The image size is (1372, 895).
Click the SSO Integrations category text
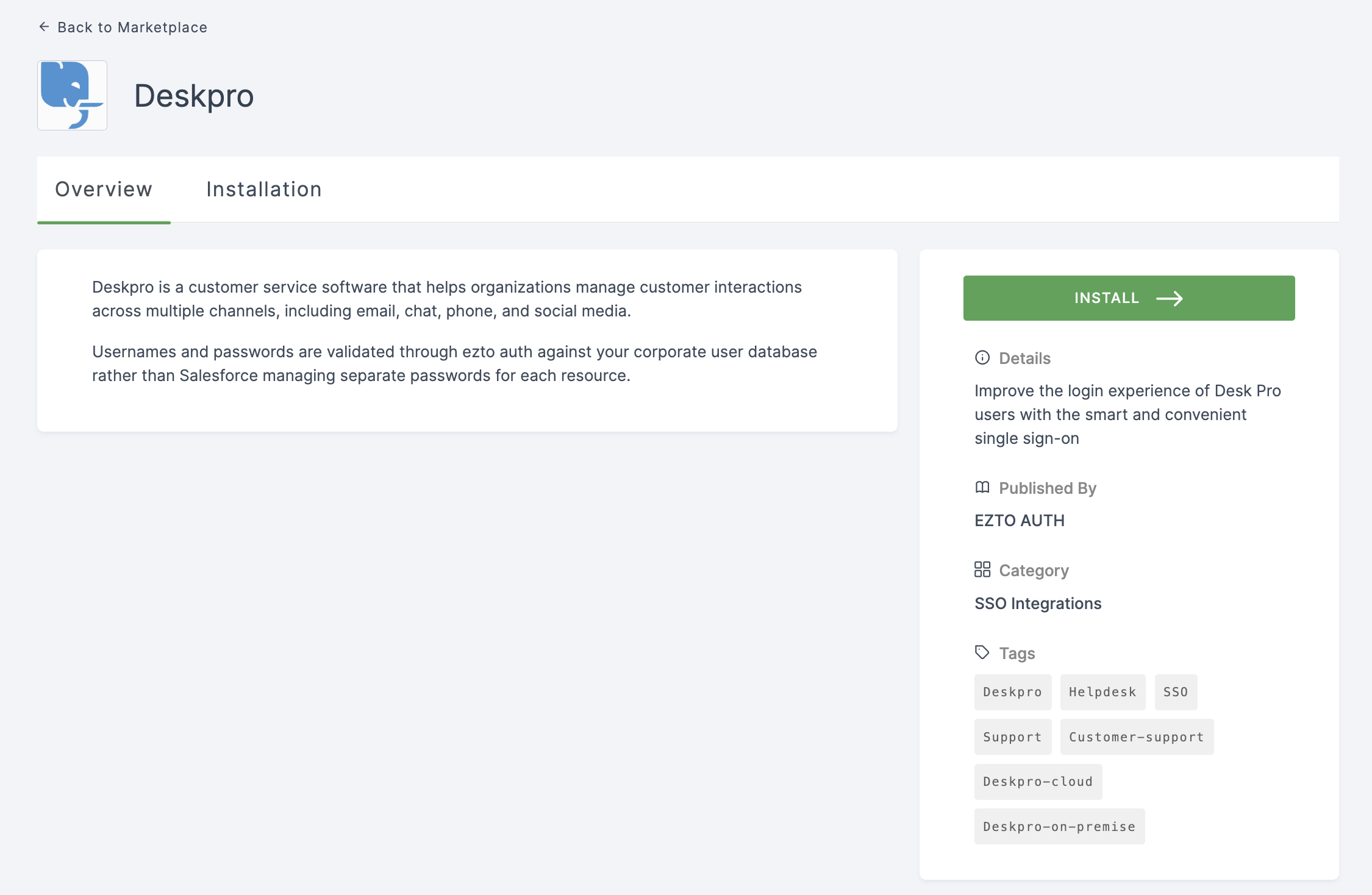(x=1038, y=604)
